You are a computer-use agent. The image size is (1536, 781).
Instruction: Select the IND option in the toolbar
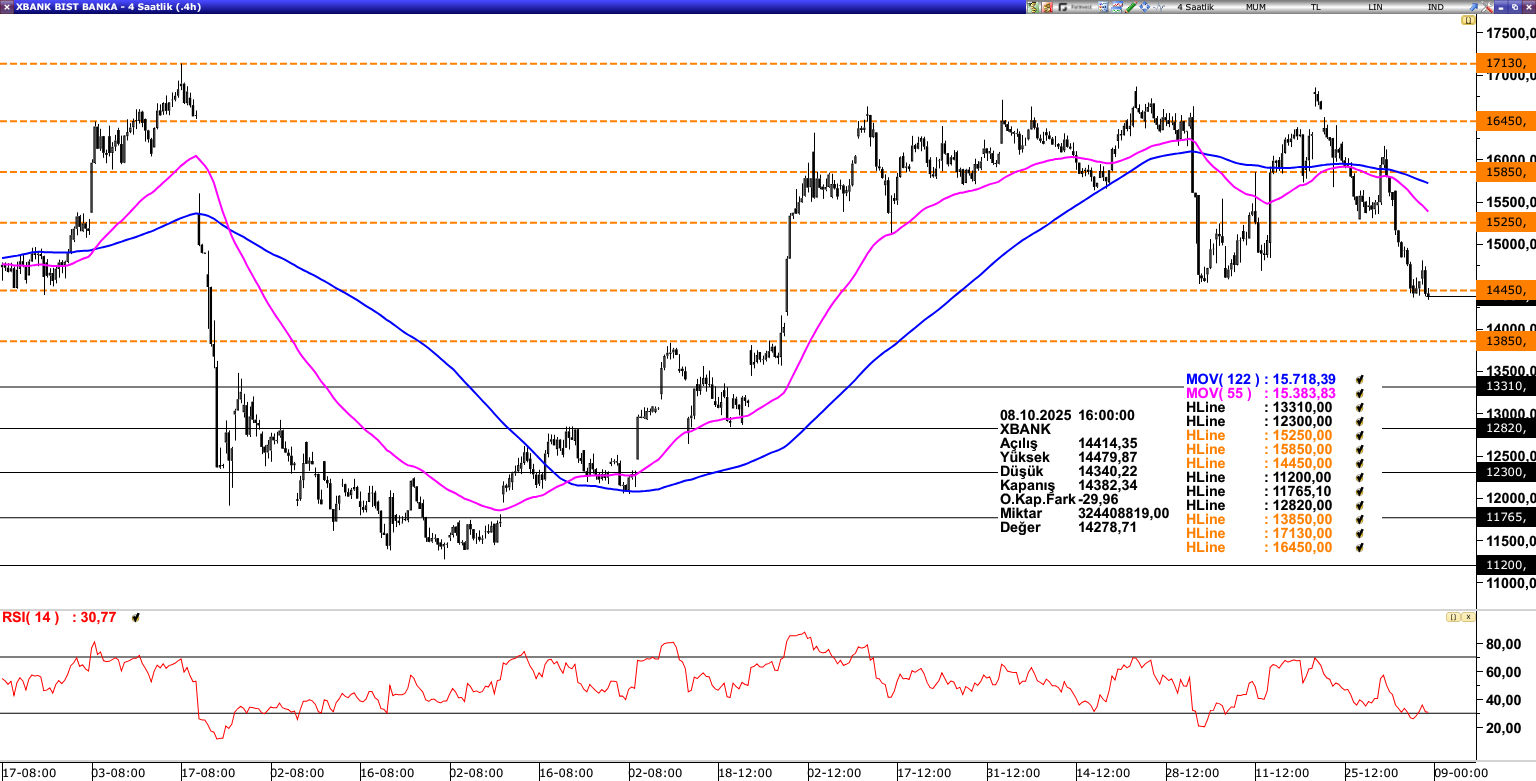point(1435,7)
